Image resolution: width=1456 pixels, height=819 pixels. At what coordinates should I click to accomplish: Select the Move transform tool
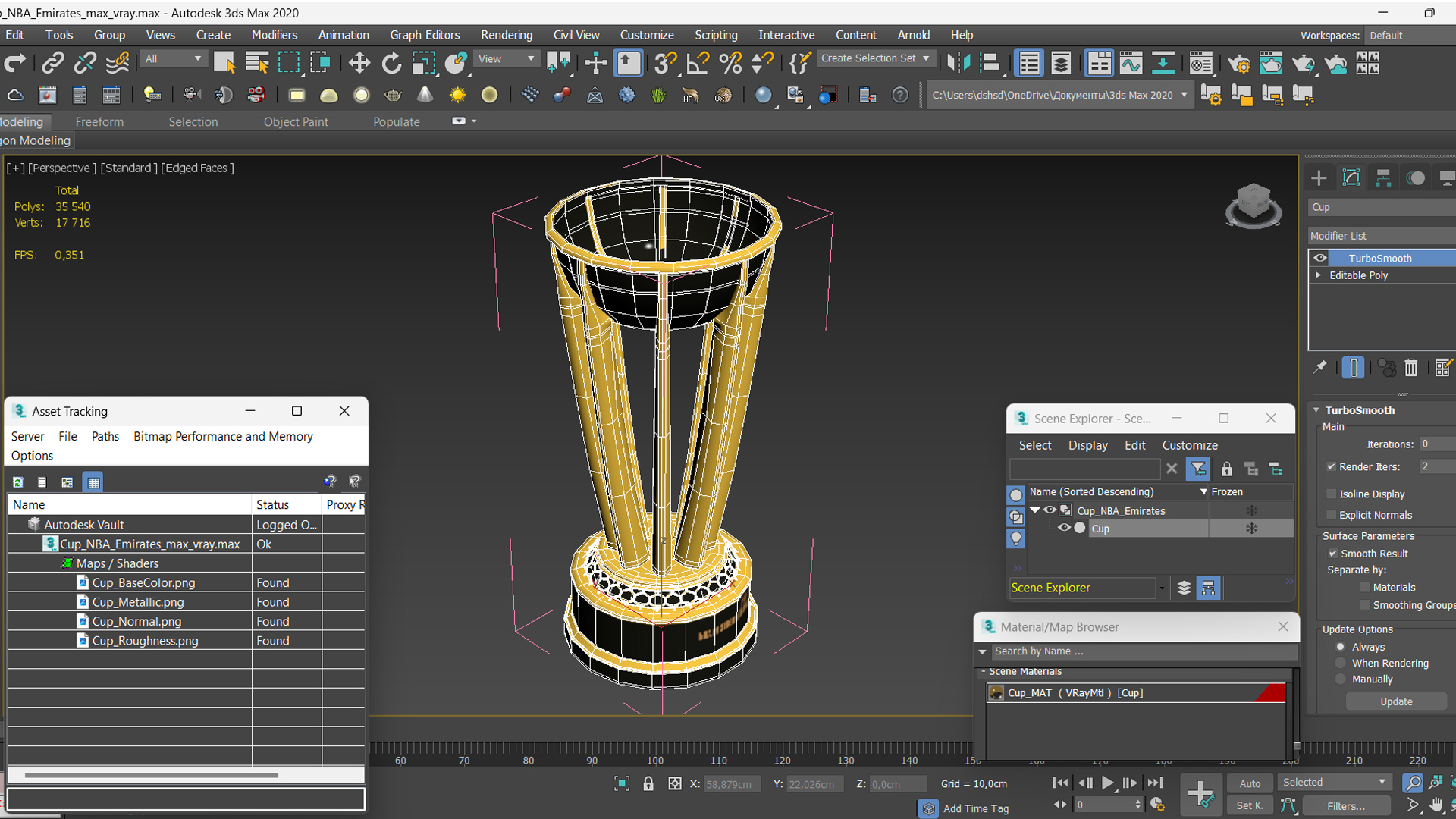pos(359,63)
